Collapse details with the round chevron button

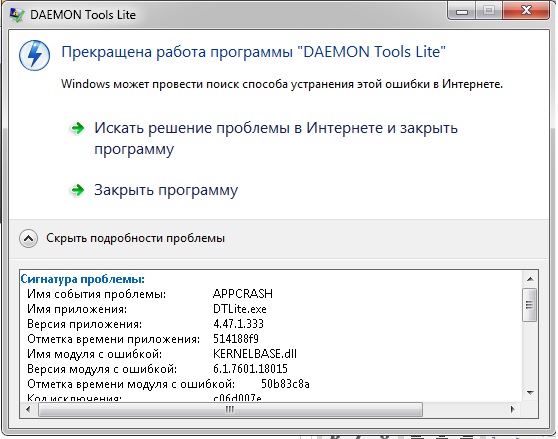coord(28,238)
